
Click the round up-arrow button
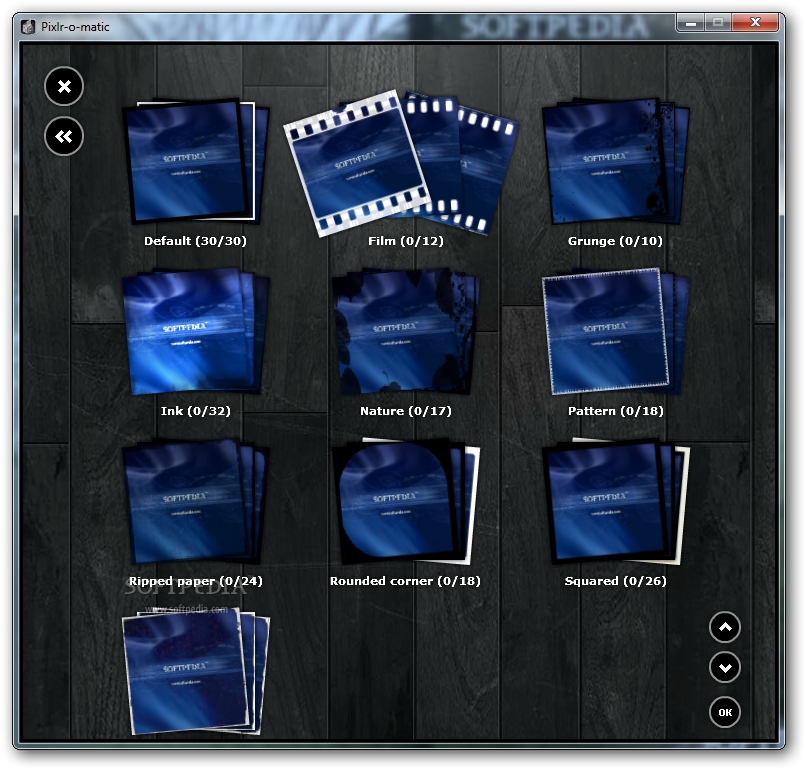[725, 628]
